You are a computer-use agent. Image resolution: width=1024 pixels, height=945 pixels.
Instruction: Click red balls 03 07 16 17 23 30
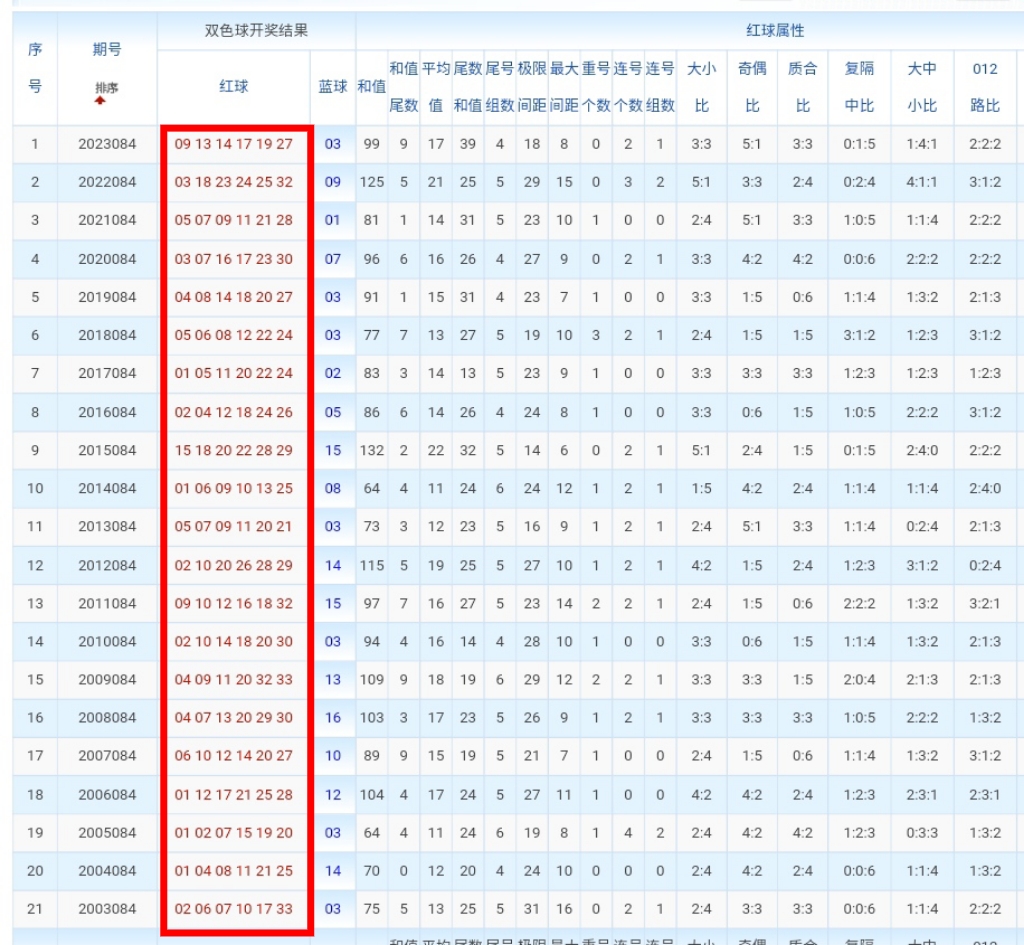point(234,259)
